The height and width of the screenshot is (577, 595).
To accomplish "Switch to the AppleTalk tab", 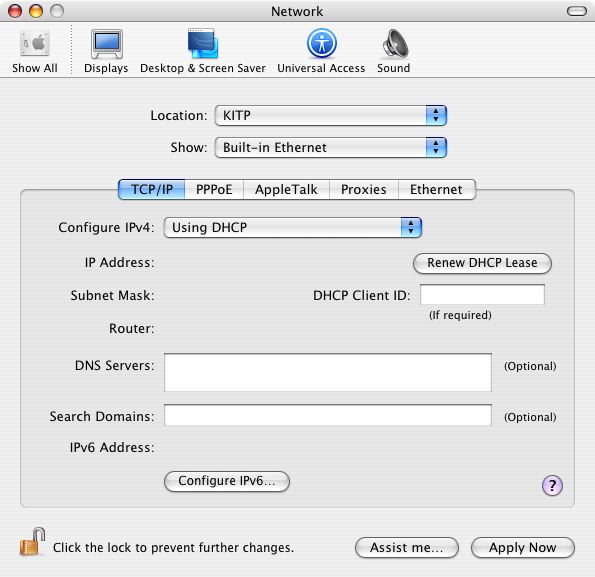I will point(286,190).
